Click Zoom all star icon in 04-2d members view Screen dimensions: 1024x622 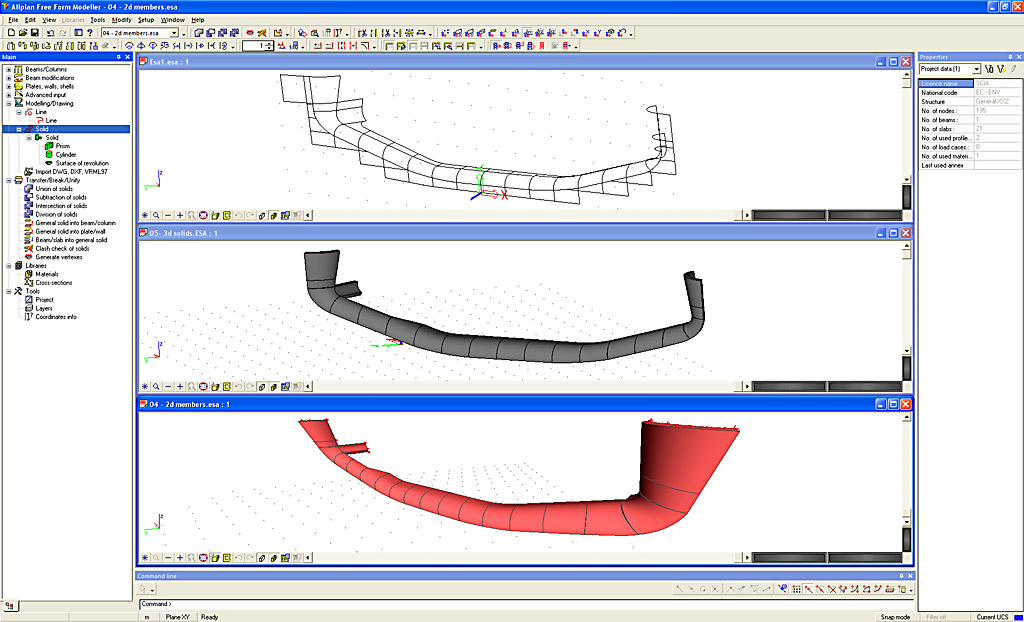click(x=145, y=557)
